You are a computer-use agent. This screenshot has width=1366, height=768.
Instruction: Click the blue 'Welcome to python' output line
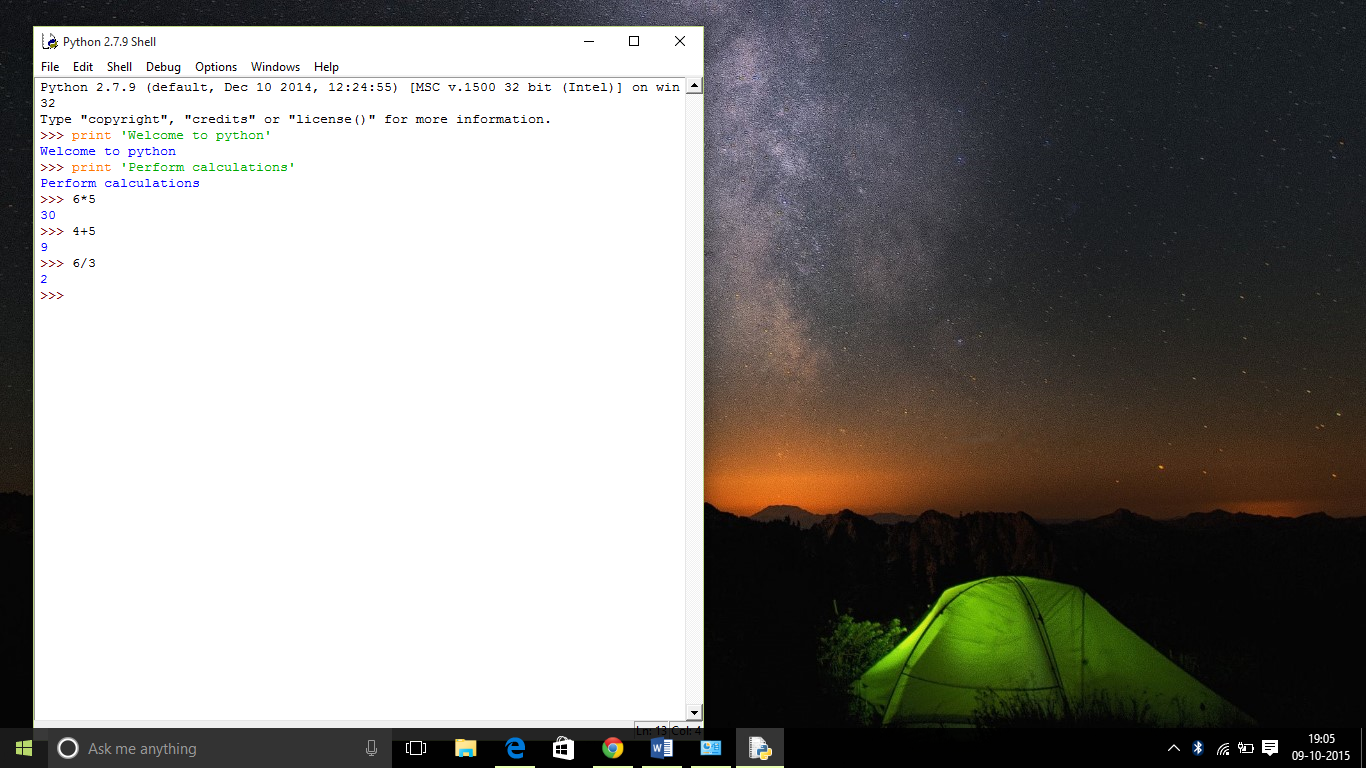click(108, 151)
